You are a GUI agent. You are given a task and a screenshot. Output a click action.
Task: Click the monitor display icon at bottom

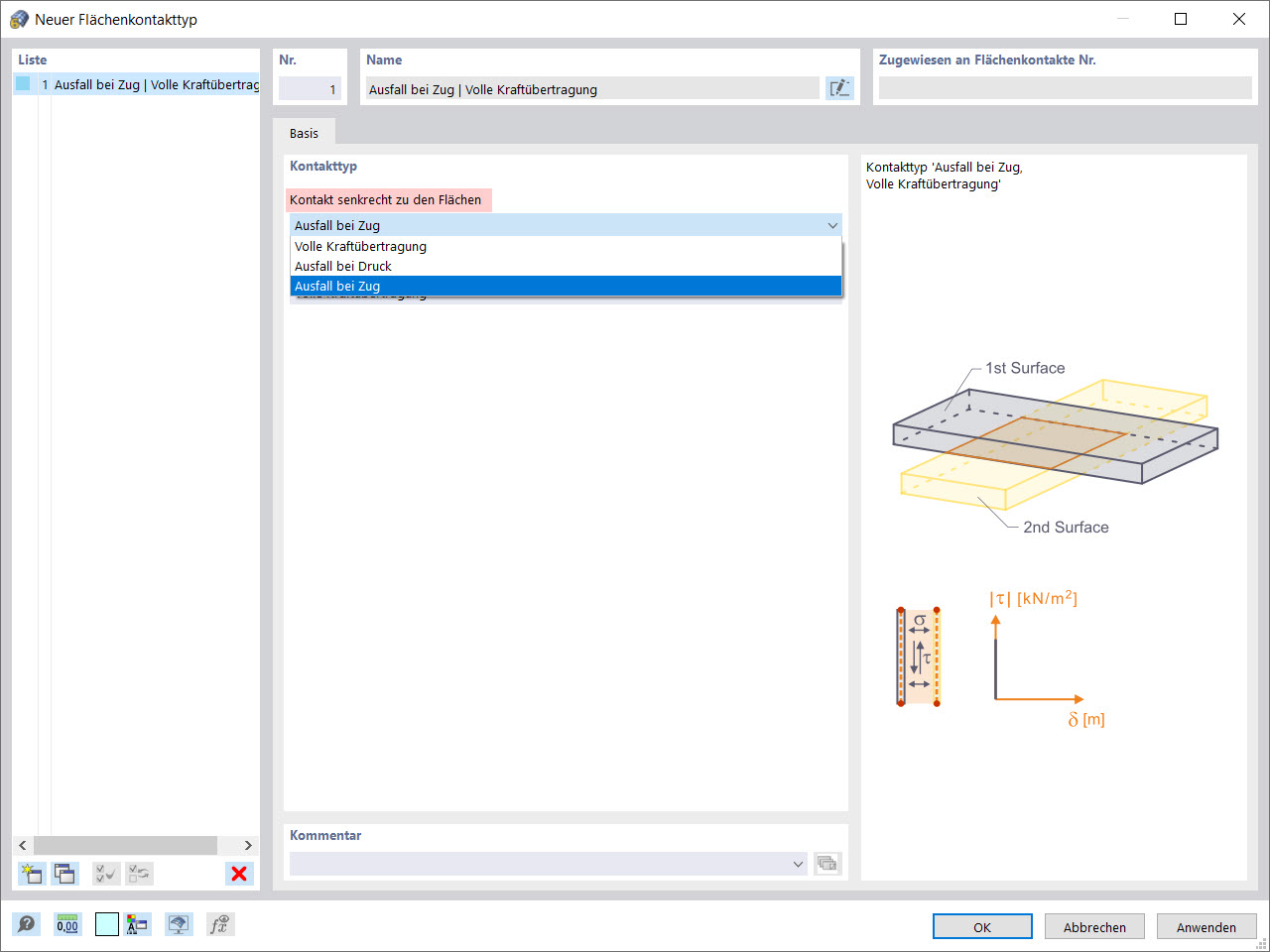pyautogui.click(x=179, y=924)
